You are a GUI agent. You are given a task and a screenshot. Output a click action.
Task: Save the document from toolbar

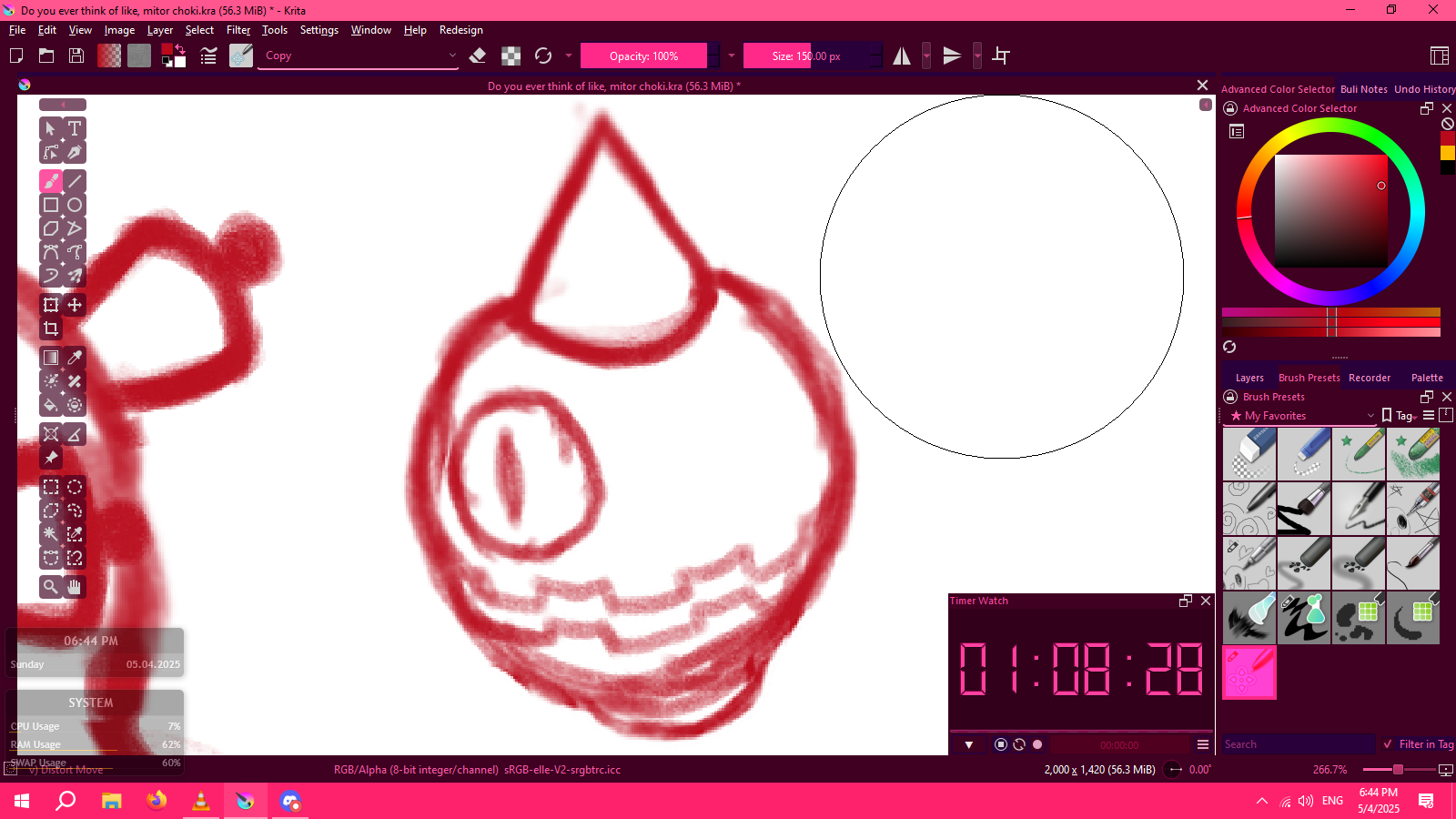(x=76, y=56)
